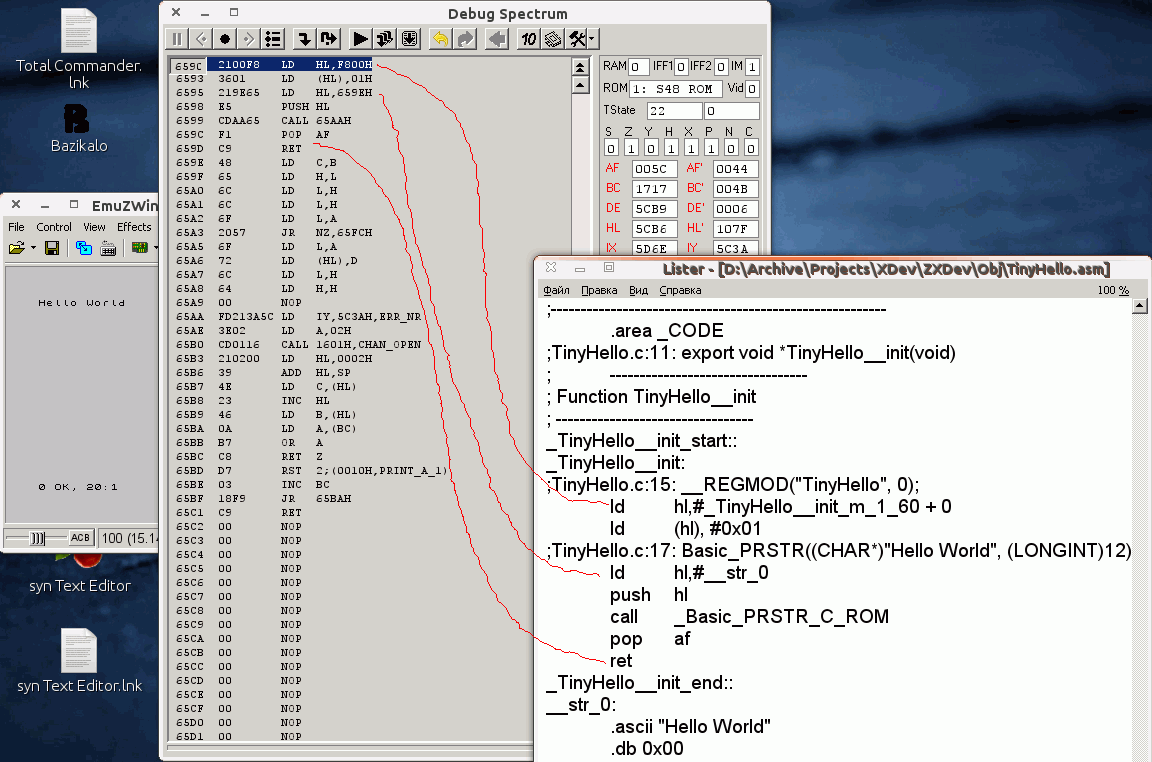Open the Правка menu in Lister
Image resolution: width=1152 pixels, height=762 pixels.
[x=599, y=290]
